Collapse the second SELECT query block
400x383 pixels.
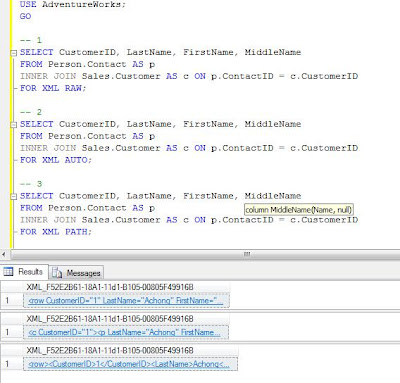13,125
